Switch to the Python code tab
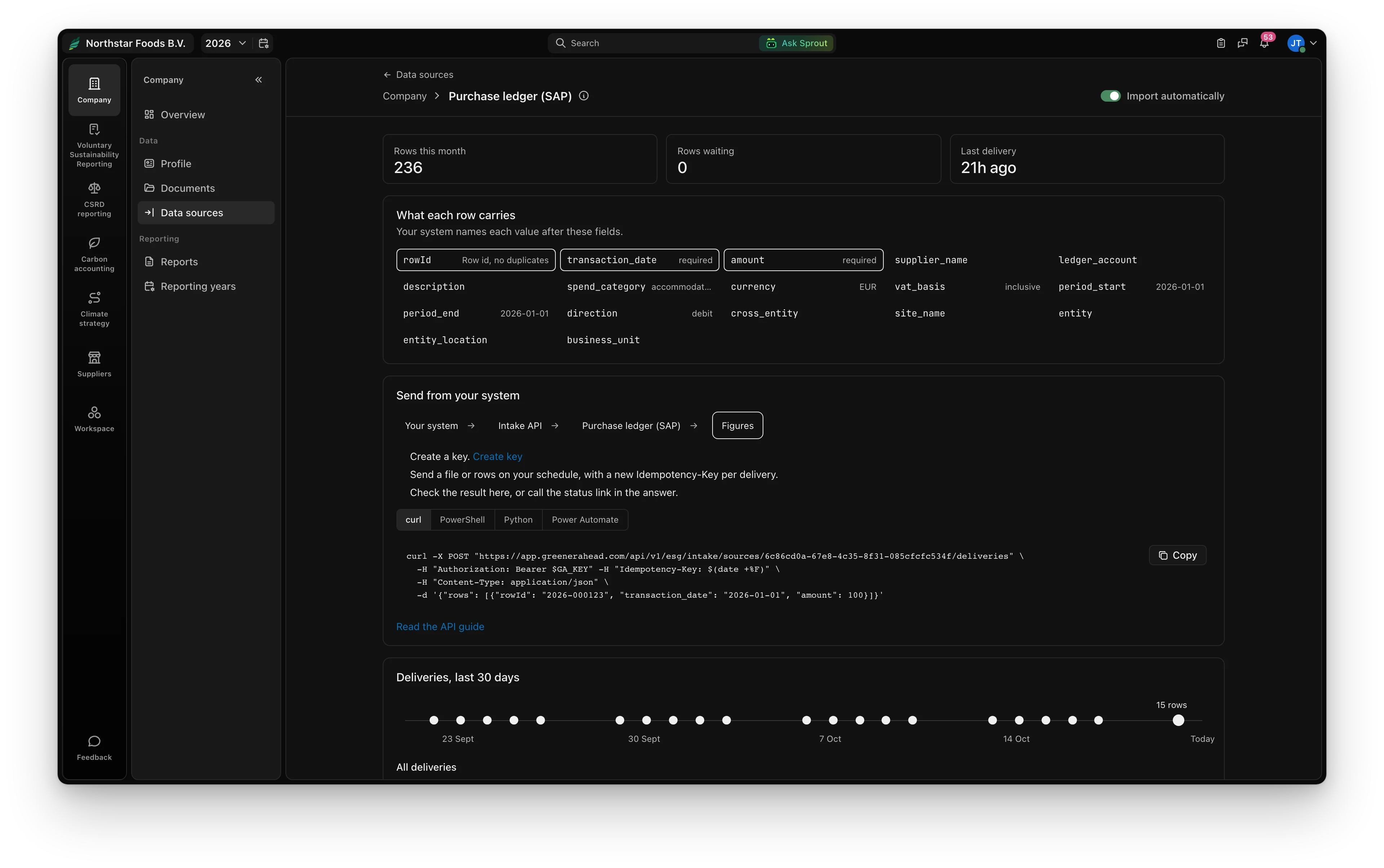The width and height of the screenshot is (1384, 868). (x=518, y=519)
